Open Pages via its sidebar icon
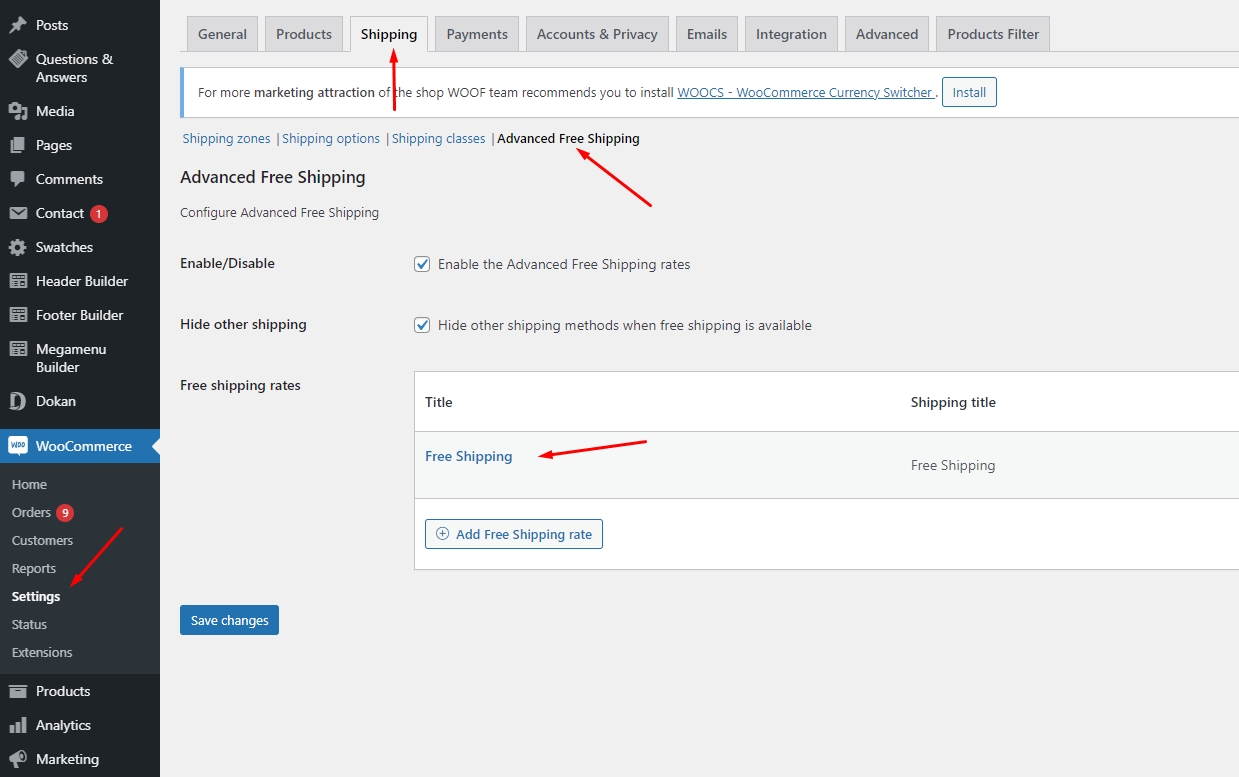Screen dimensions: 1239x777 pyautogui.click(x=18, y=145)
